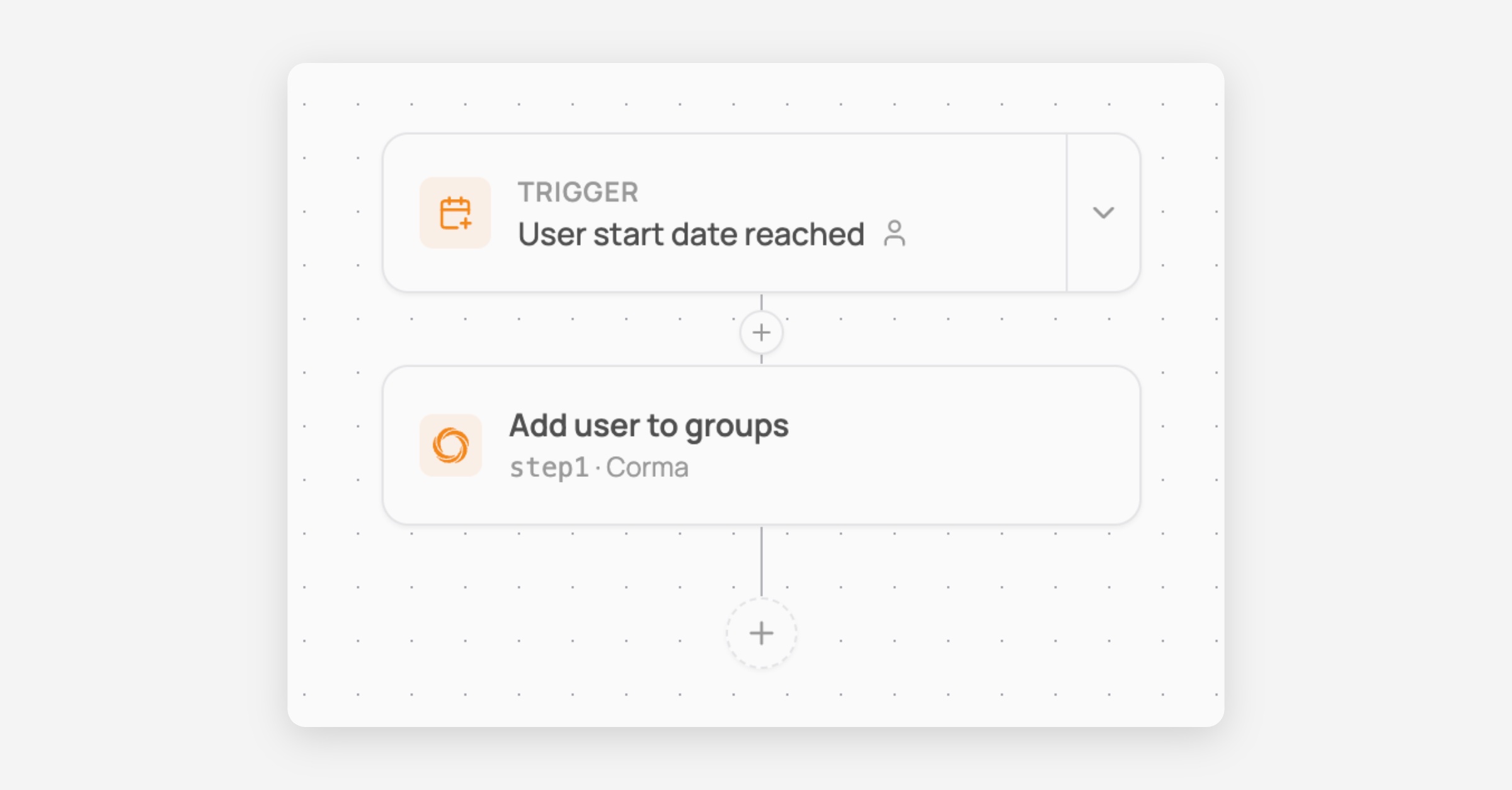Image resolution: width=1512 pixels, height=790 pixels.
Task: Add a new step at workflow end
Action: pos(761,633)
